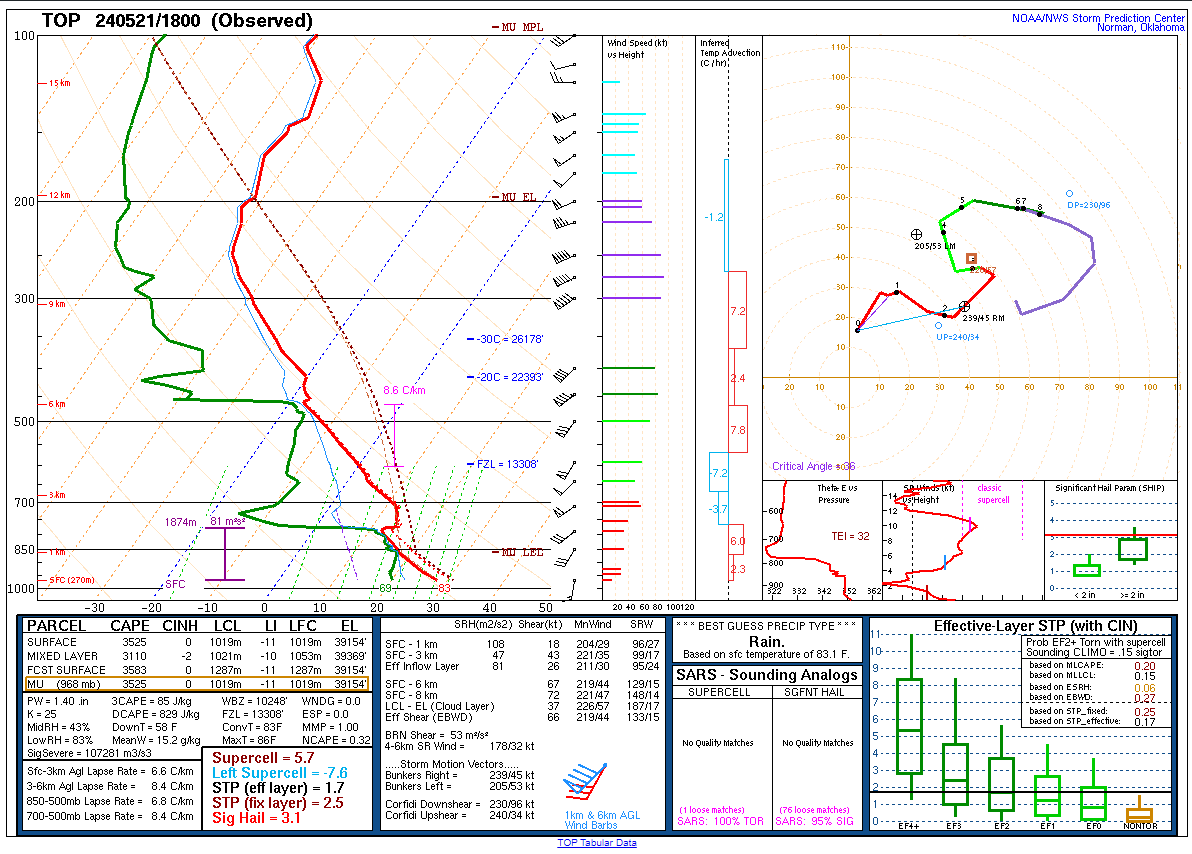Click the orange square marker on the hodograph
Screen dimensions: 1192x854
[x=971, y=258]
